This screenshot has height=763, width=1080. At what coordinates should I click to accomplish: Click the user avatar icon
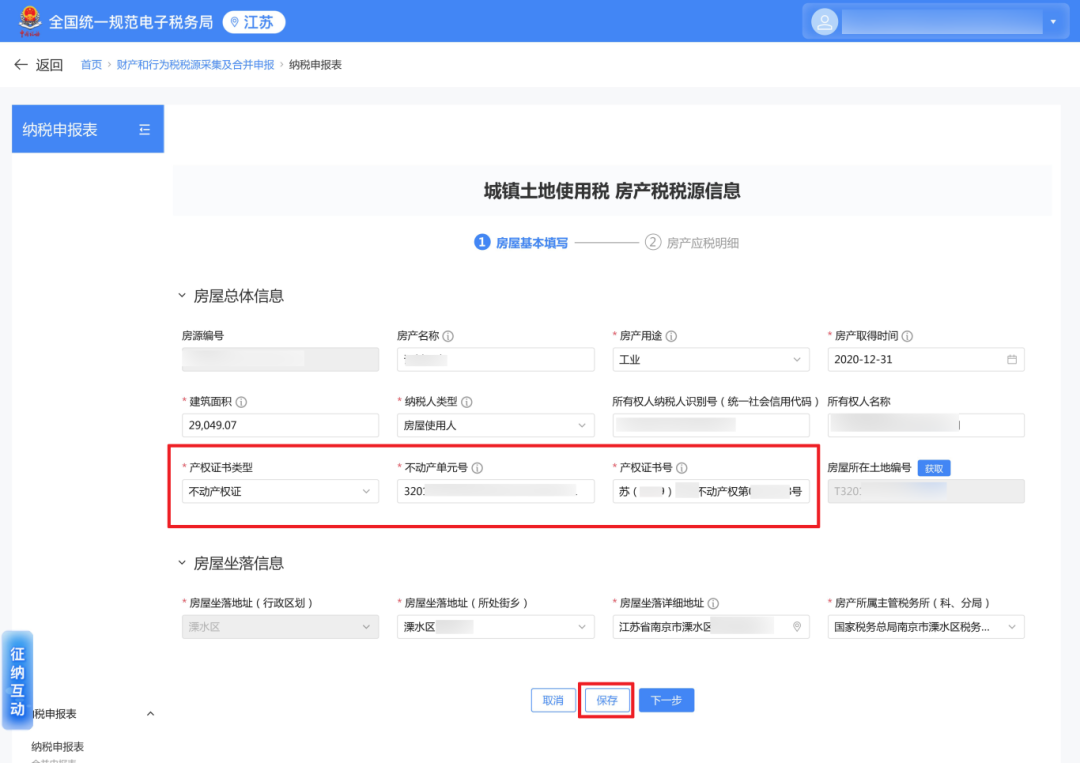pos(824,22)
